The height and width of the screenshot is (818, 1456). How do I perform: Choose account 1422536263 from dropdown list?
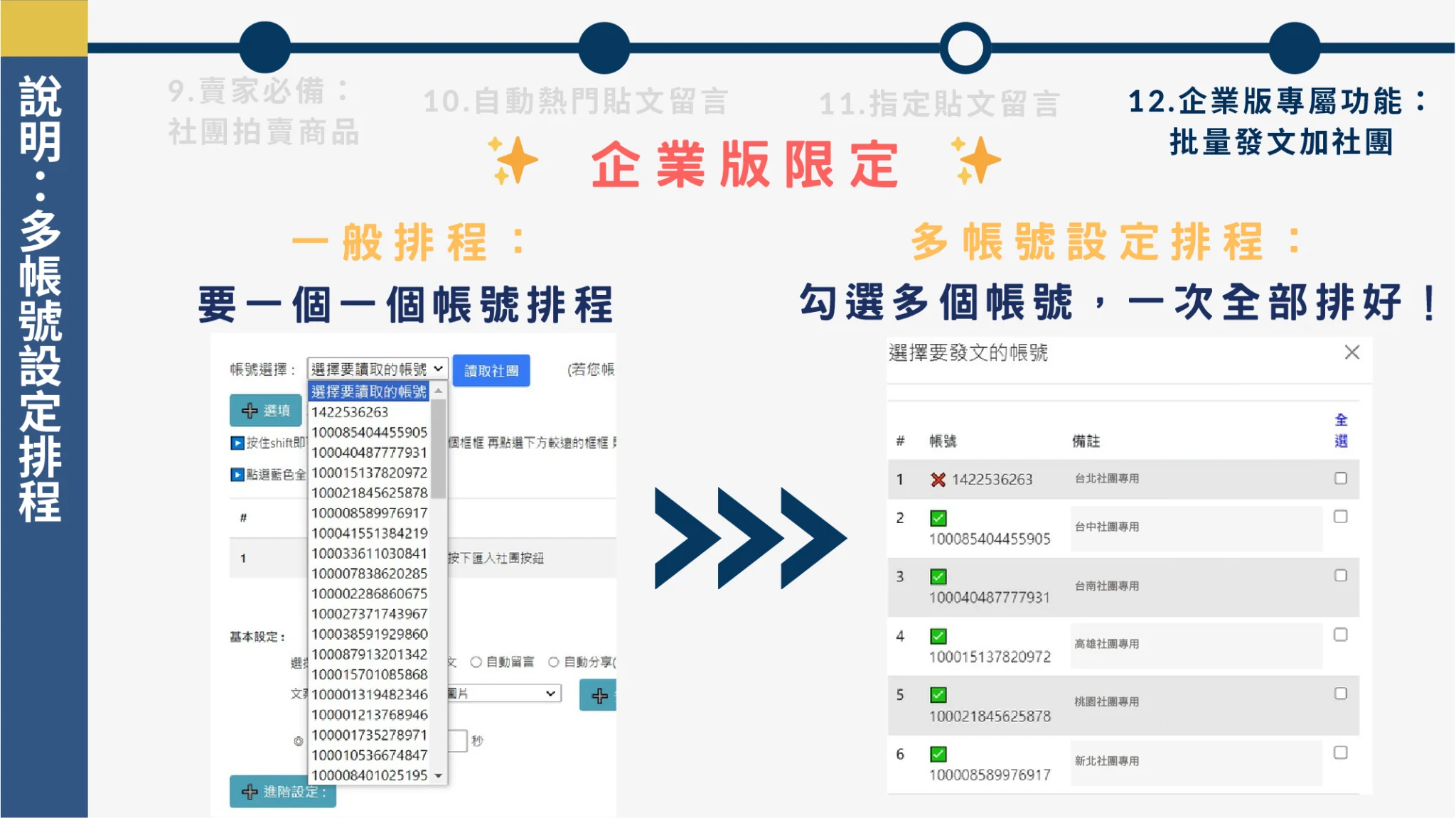[350, 412]
